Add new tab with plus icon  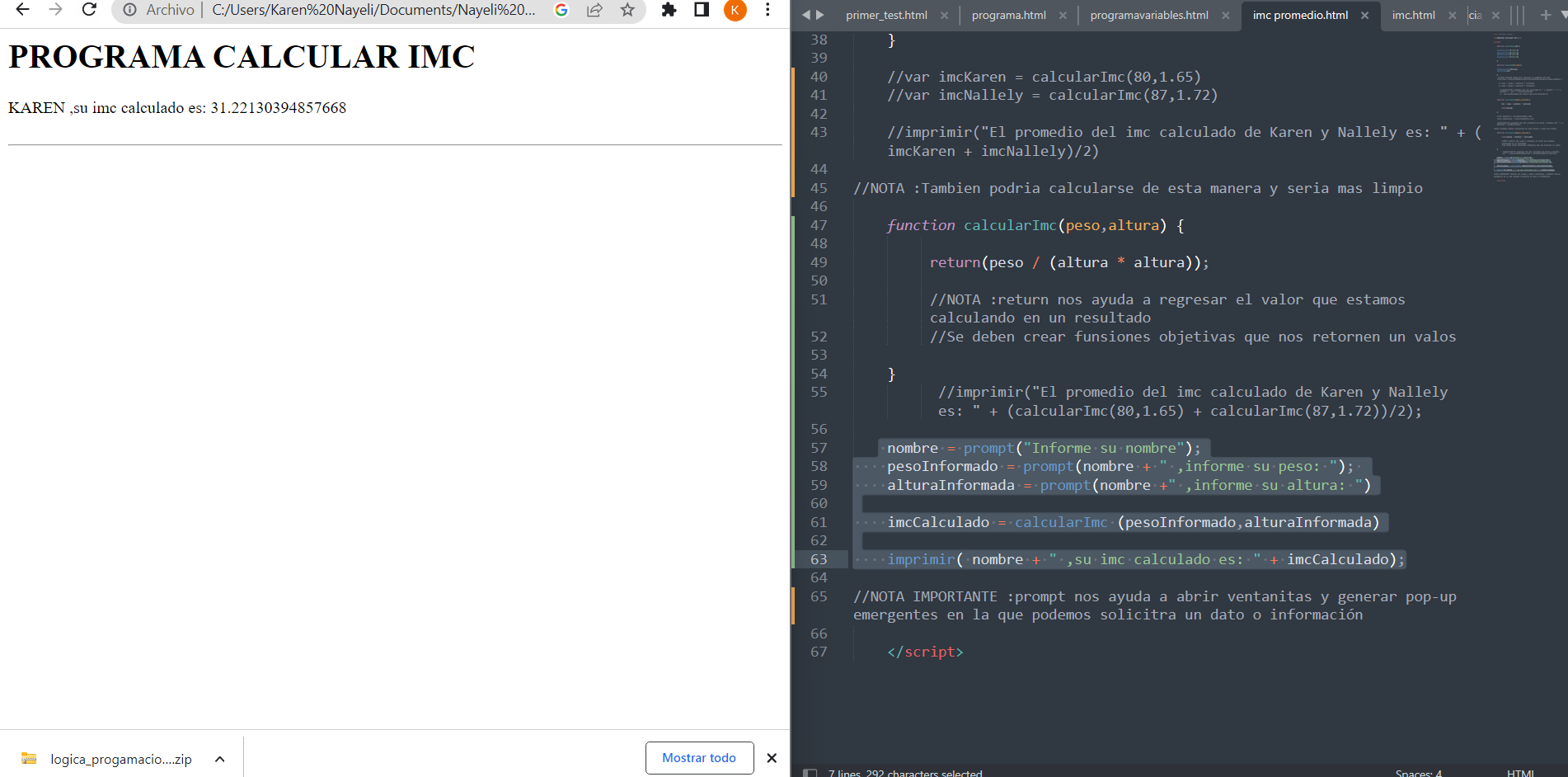1546,15
